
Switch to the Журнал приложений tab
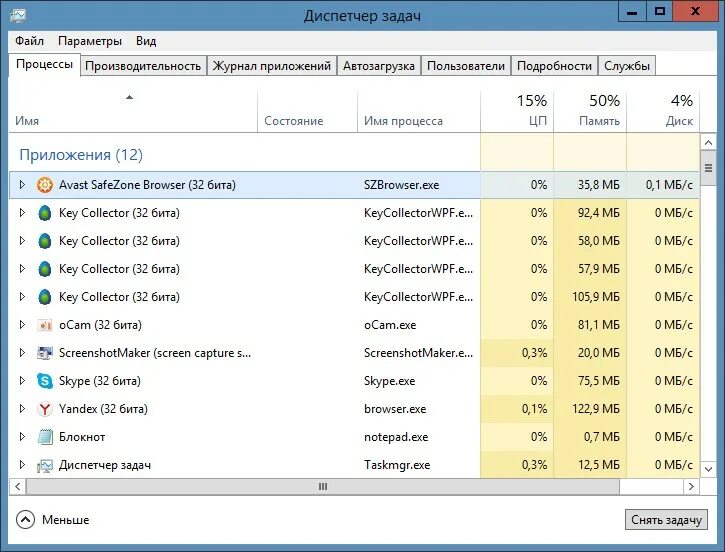click(272, 66)
